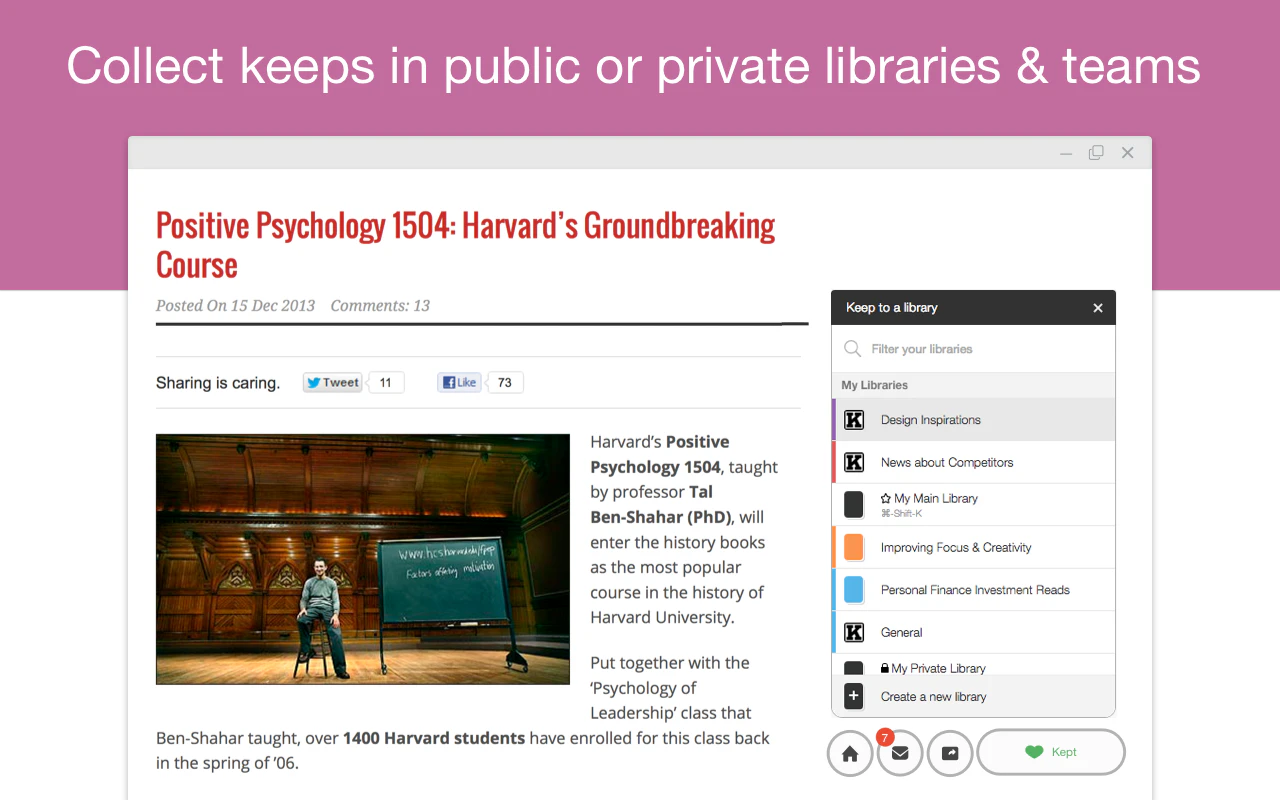Click Create a new library
1280x800 pixels.
click(973, 696)
